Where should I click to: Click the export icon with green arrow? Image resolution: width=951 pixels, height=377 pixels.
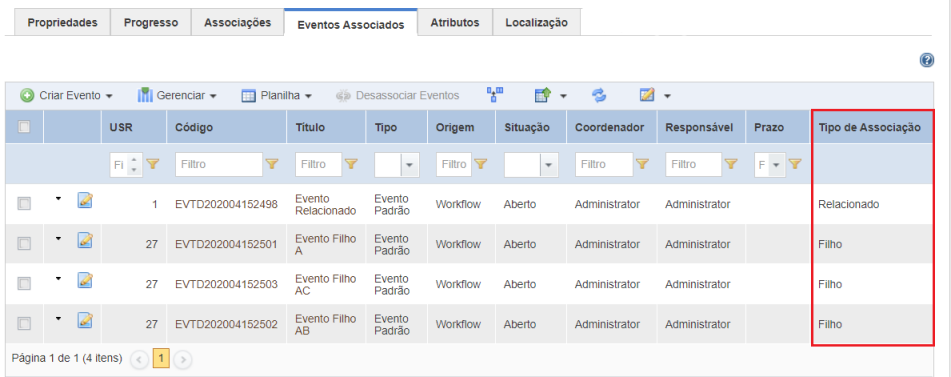tap(542, 95)
